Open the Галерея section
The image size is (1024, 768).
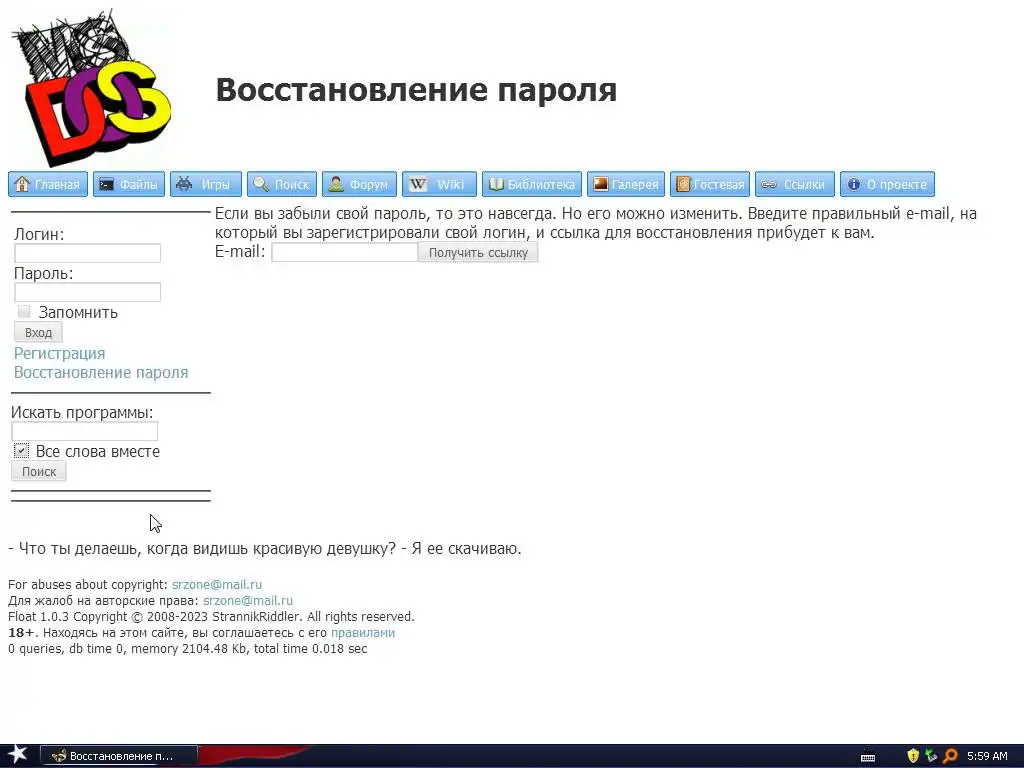[x=626, y=184]
